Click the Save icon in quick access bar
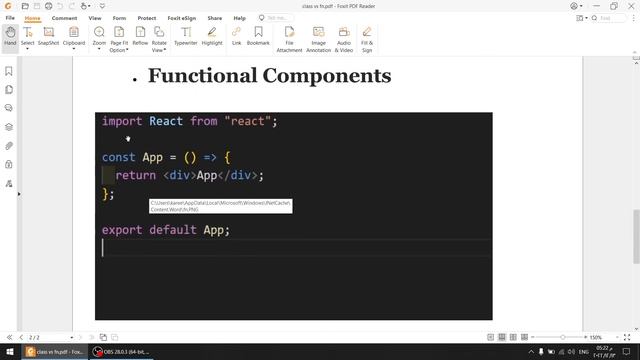Screen dimensions: 640x360 click(37, 6)
